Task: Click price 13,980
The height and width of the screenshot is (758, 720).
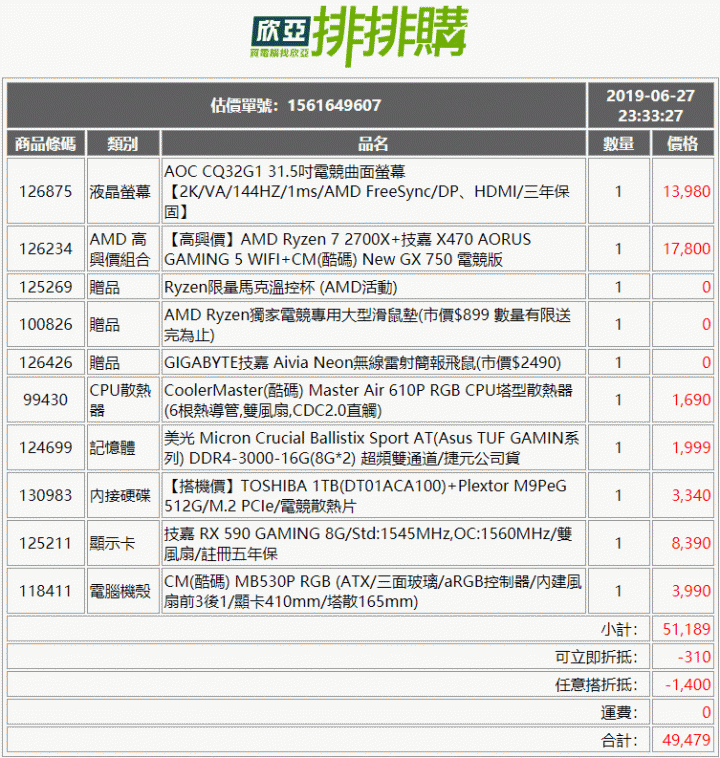Action: (686, 191)
